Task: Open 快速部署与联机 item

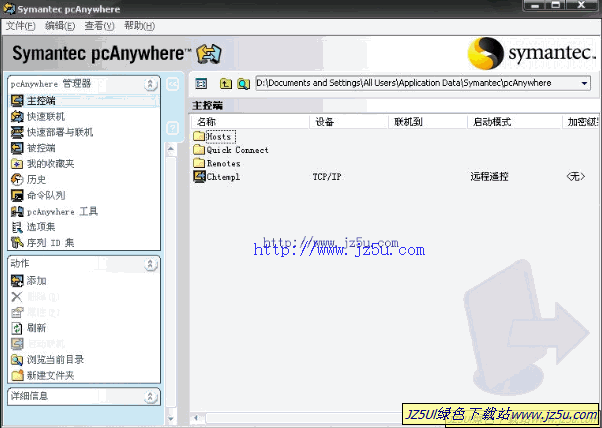Action: tap(52, 132)
